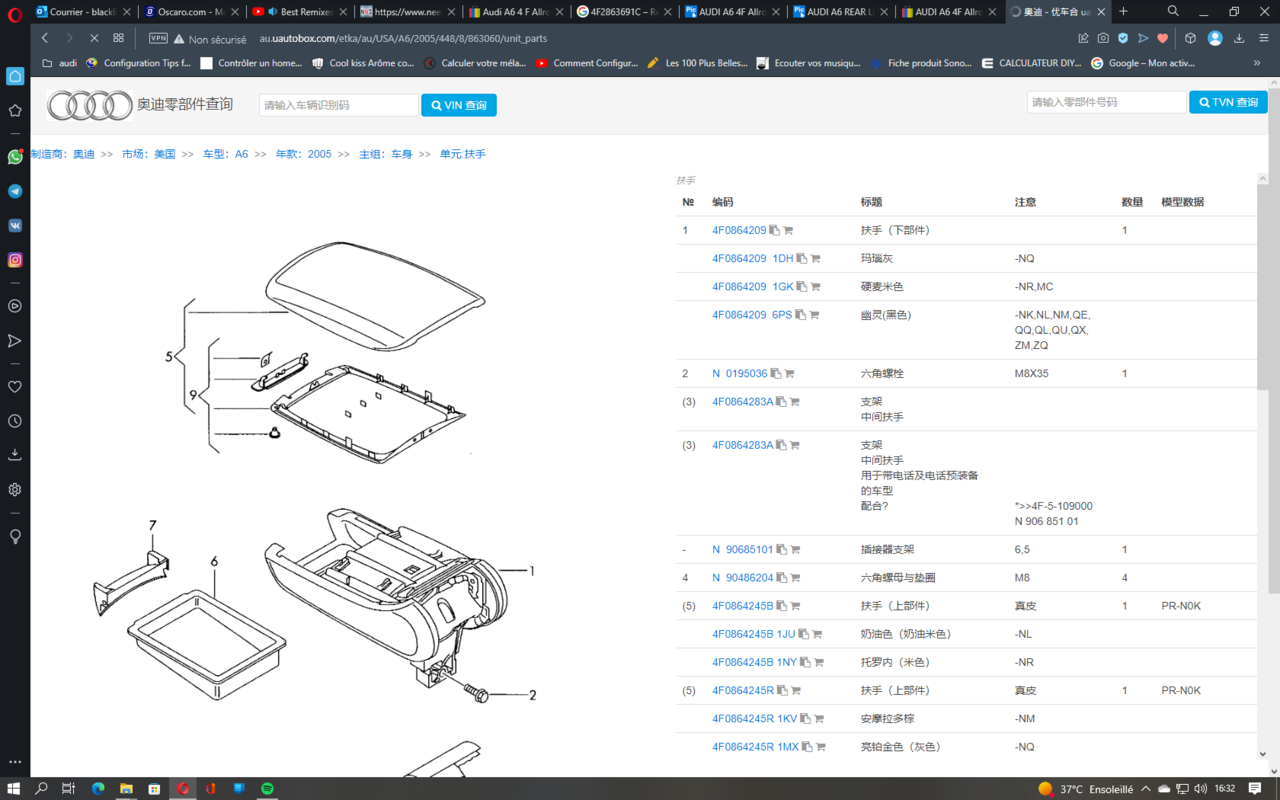Open WhatsApp in the Opera sidebar
1280x800 pixels.
click(x=15, y=157)
